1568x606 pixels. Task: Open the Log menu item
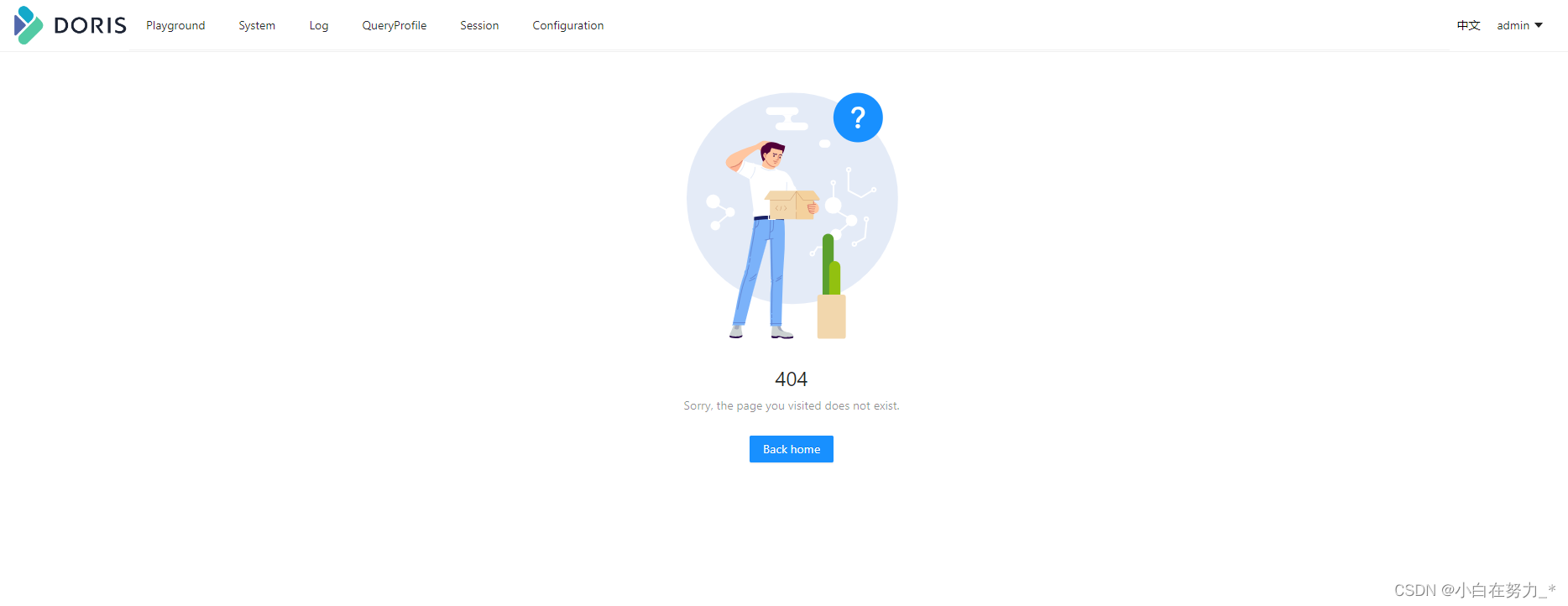coord(319,25)
